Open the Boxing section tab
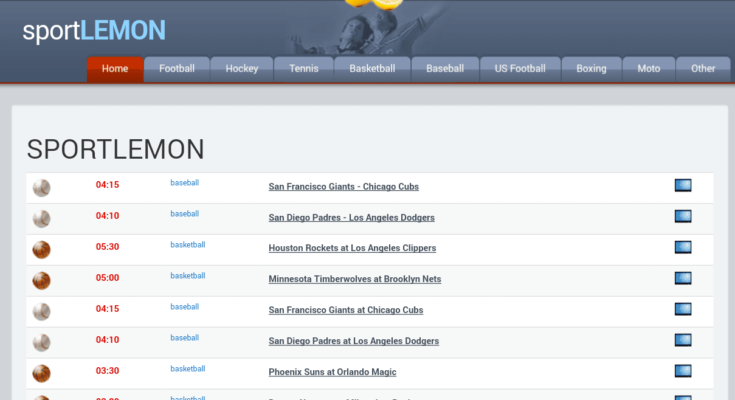 point(591,69)
